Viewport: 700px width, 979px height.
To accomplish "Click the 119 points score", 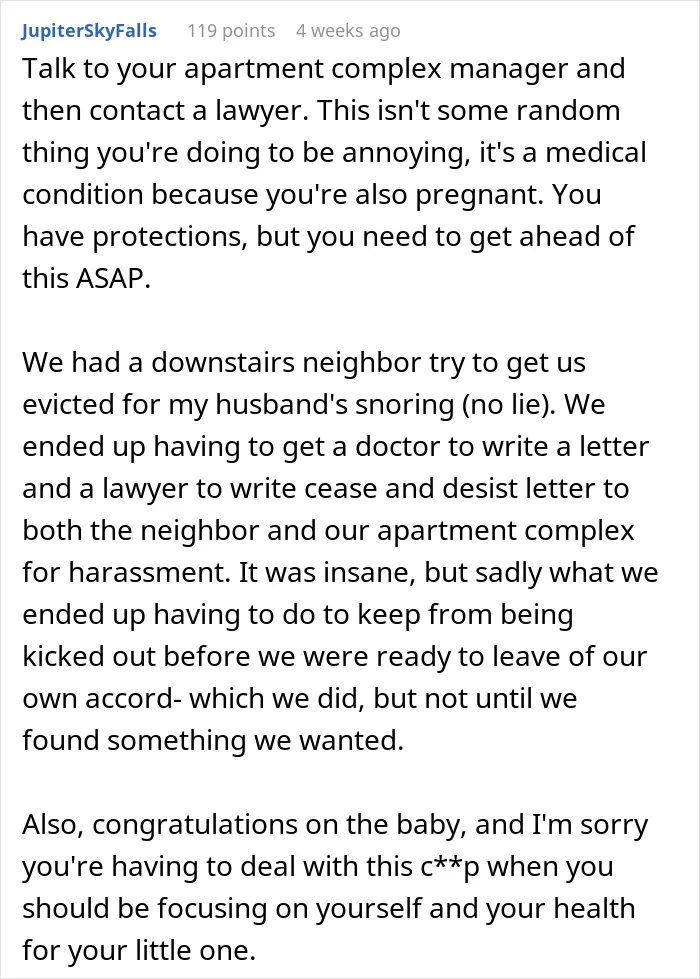I will (231, 31).
